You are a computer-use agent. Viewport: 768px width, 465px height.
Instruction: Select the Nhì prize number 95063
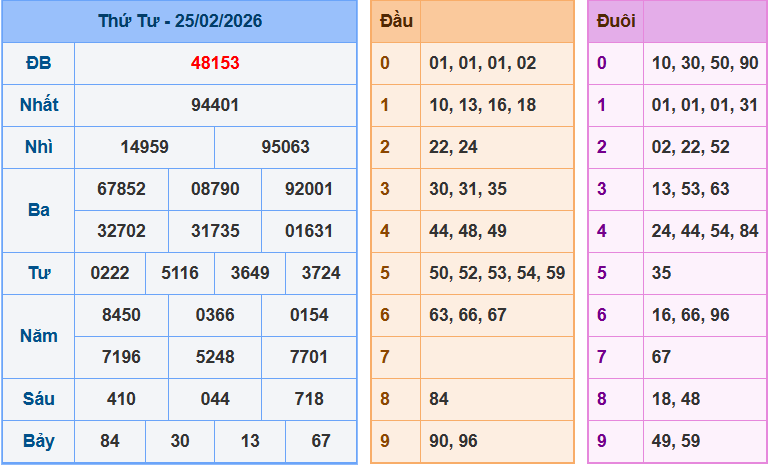coord(285,147)
